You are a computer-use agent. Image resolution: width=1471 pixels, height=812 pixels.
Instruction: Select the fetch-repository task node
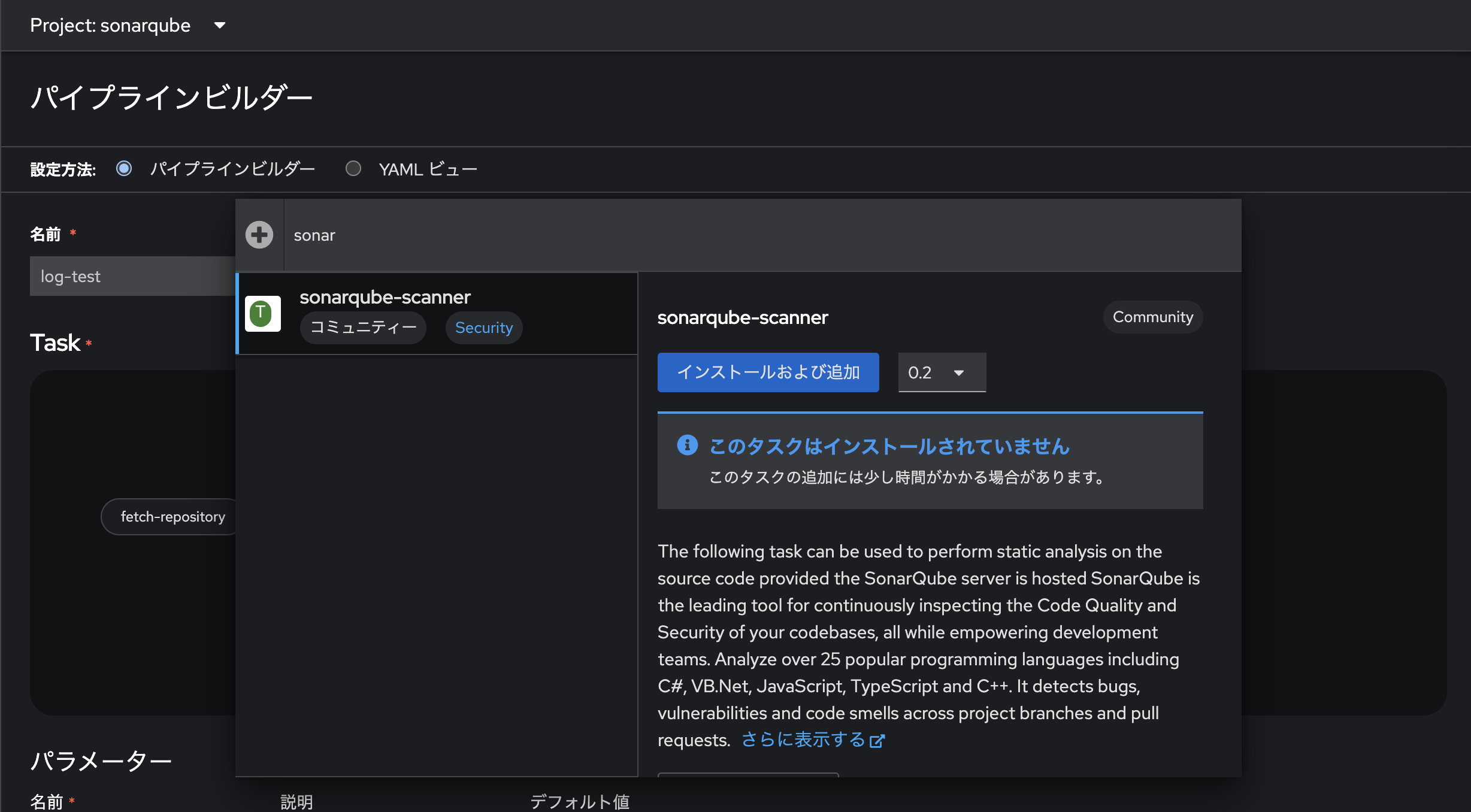pos(172,516)
